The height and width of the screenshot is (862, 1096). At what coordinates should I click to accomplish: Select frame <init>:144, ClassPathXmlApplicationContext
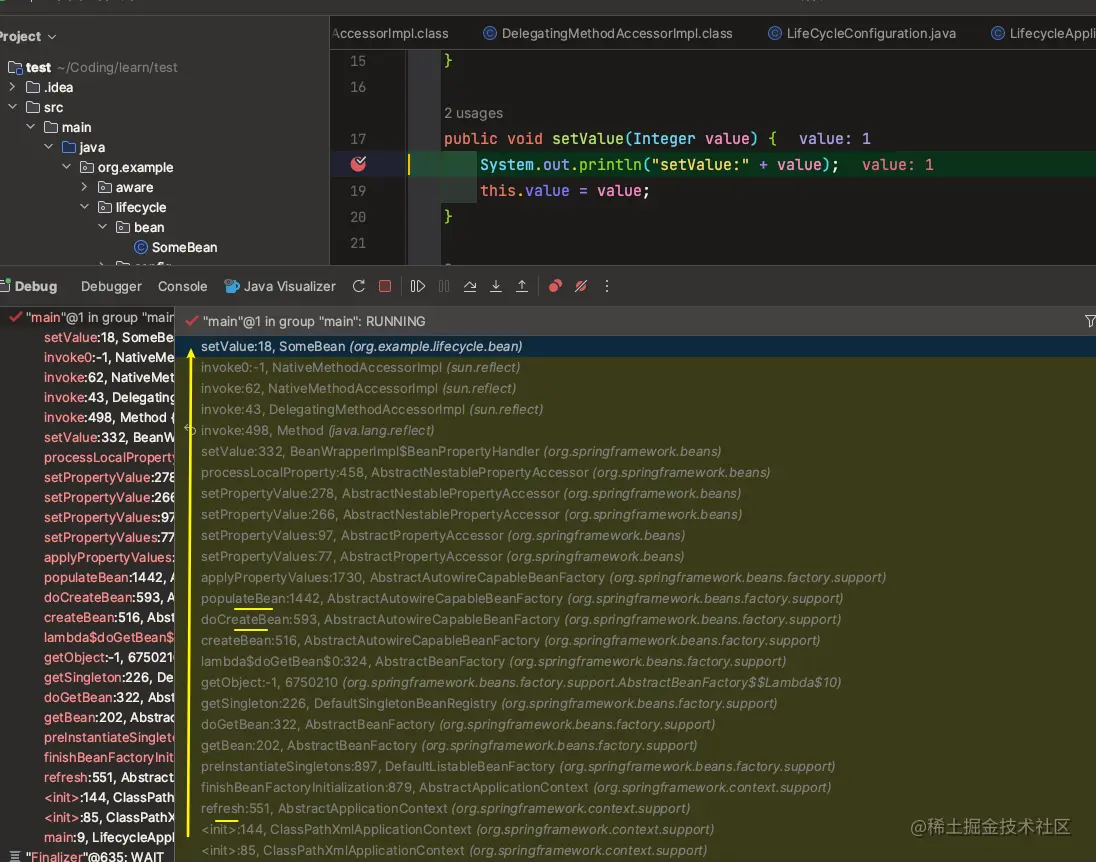click(x=635, y=829)
